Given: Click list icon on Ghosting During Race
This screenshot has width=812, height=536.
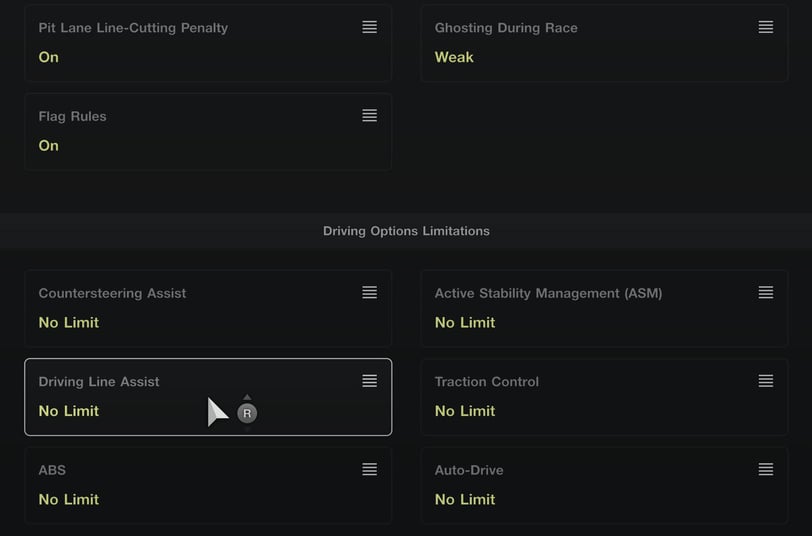Looking at the screenshot, I should 765,28.
